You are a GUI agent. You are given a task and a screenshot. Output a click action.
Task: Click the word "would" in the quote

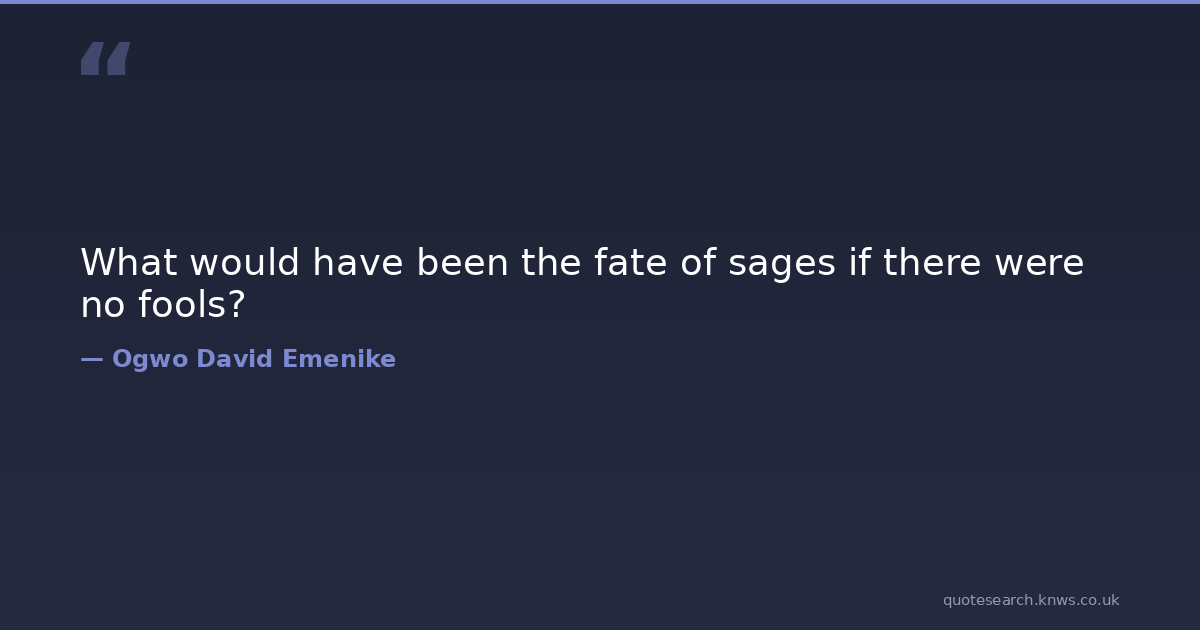(244, 263)
